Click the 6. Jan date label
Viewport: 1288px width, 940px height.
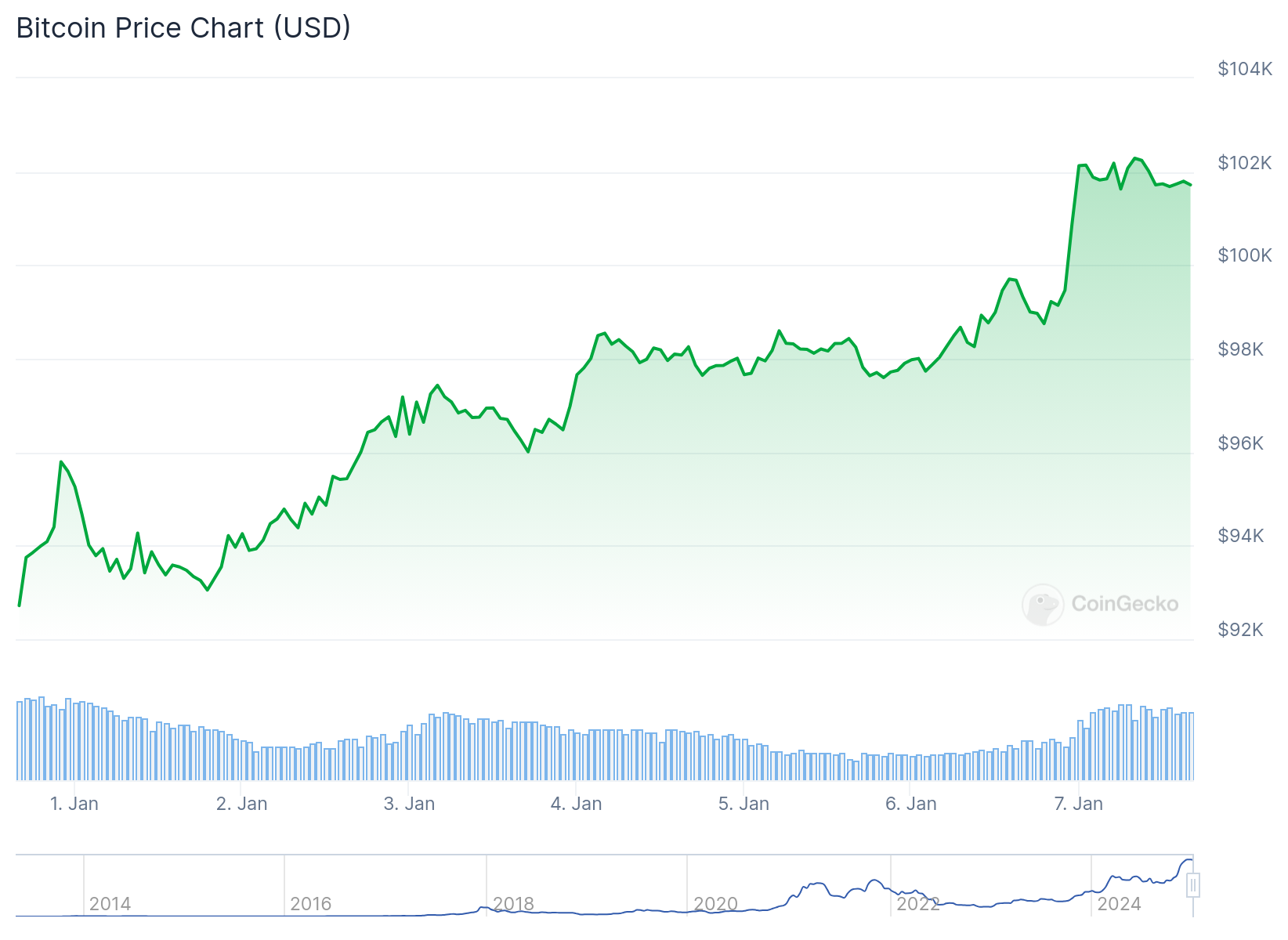(x=910, y=804)
